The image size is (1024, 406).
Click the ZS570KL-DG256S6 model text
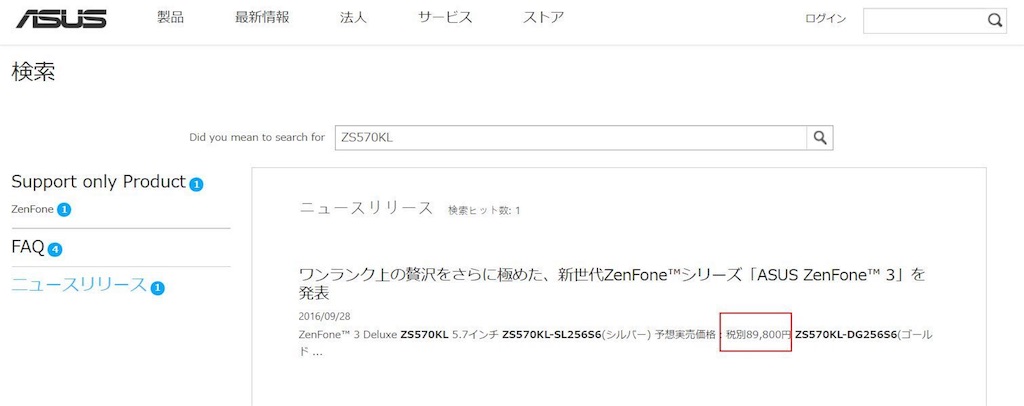pyautogui.click(x=846, y=335)
